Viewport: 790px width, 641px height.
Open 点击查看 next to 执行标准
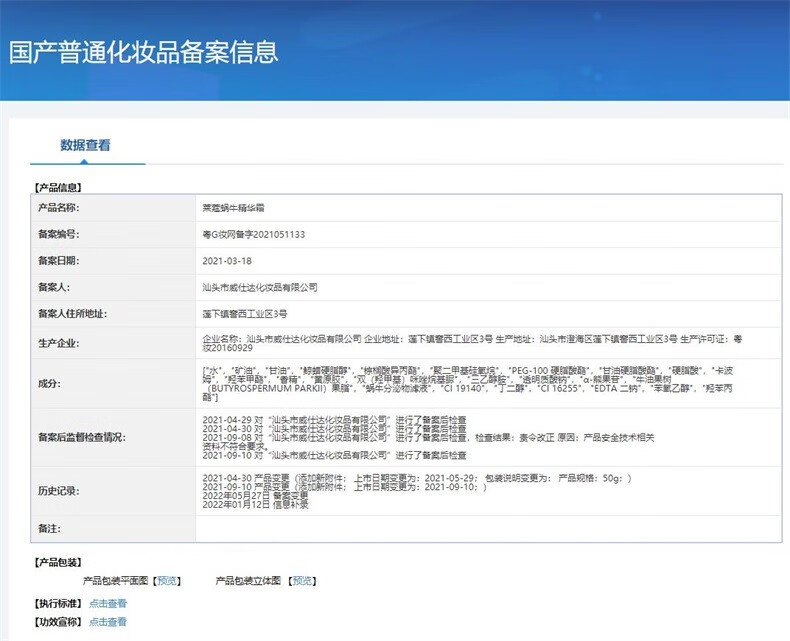point(108,603)
